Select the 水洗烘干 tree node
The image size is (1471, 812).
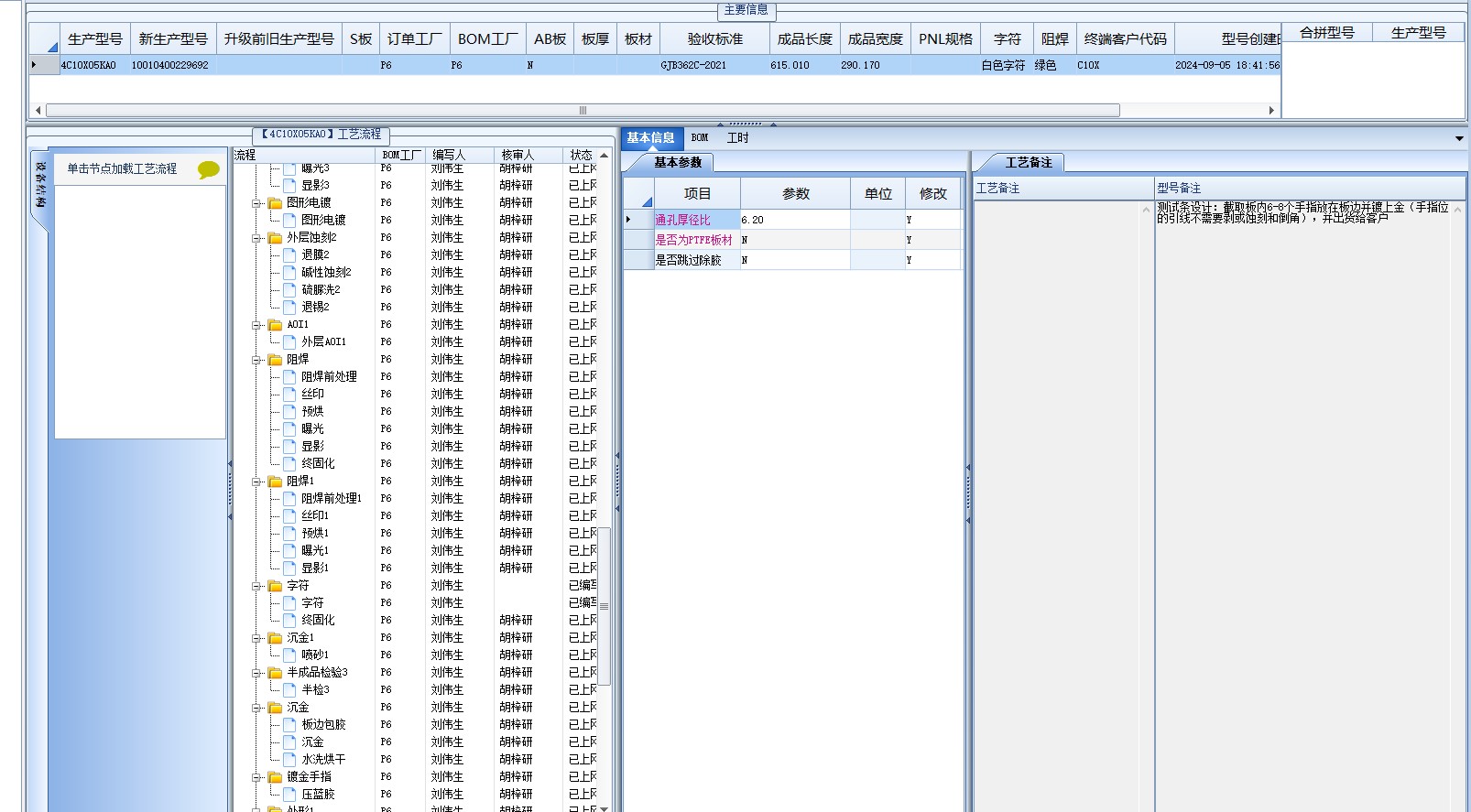tap(323, 760)
